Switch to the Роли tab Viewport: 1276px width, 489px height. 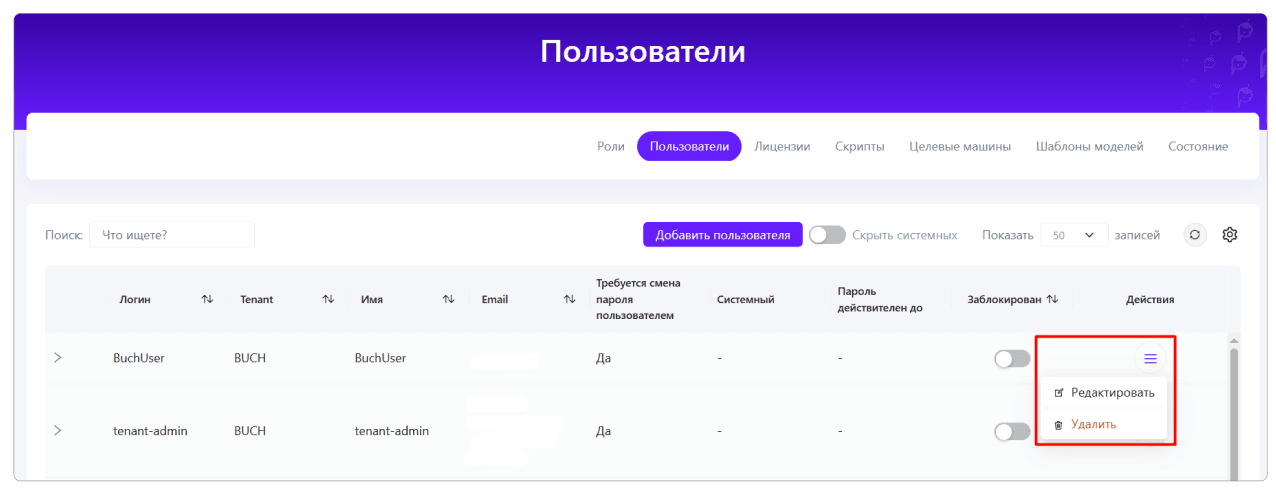[610, 146]
